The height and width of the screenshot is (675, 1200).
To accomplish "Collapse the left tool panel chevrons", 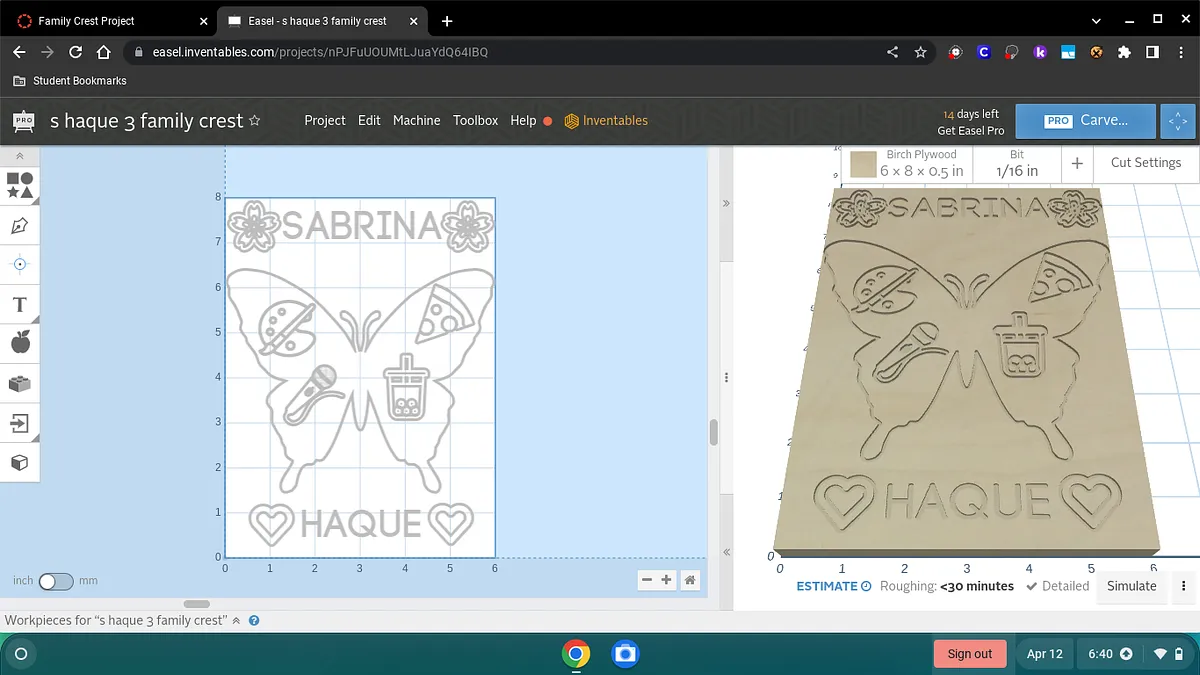I will click(20, 156).
